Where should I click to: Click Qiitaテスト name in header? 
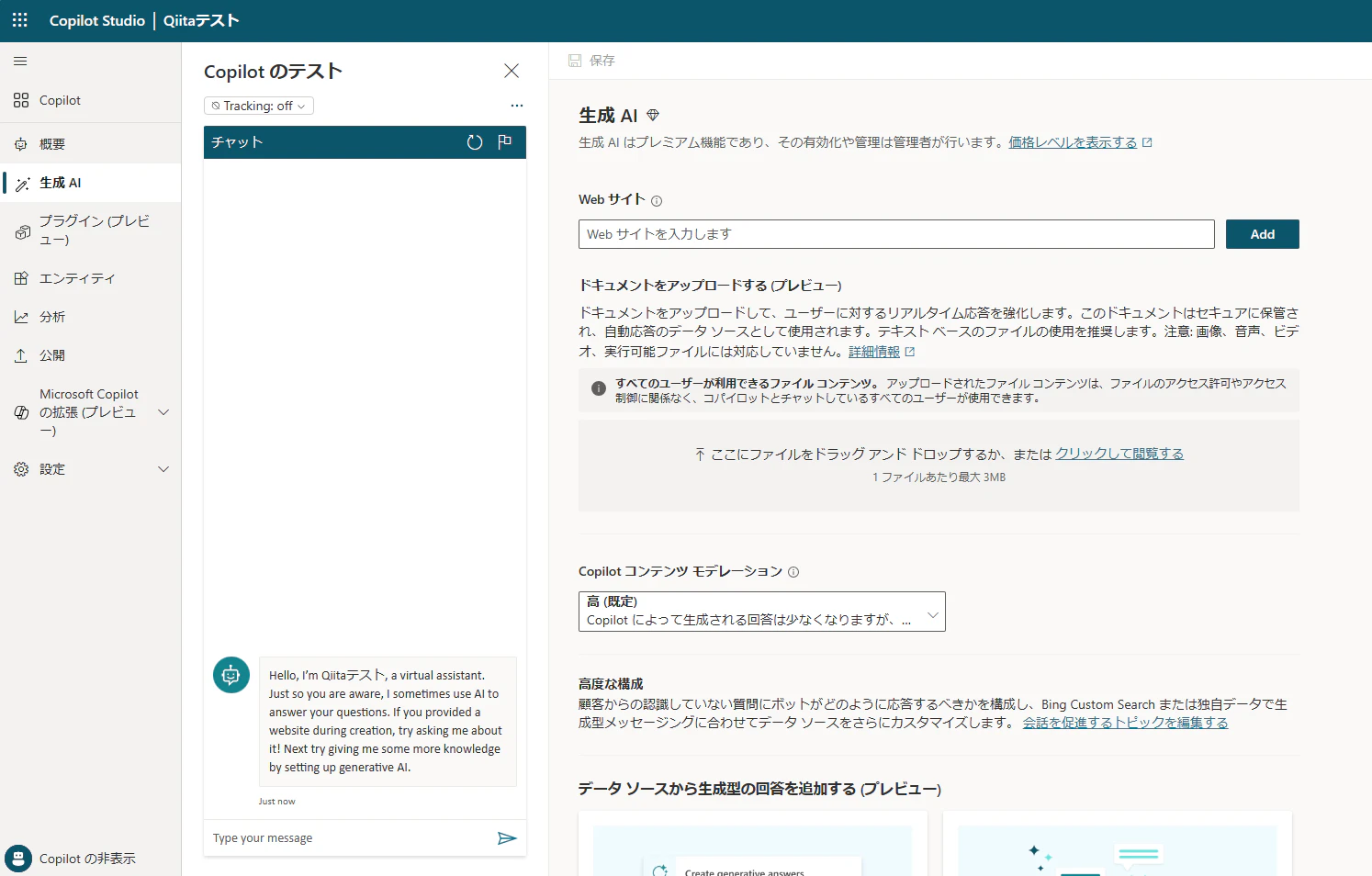tap(201, 20)
